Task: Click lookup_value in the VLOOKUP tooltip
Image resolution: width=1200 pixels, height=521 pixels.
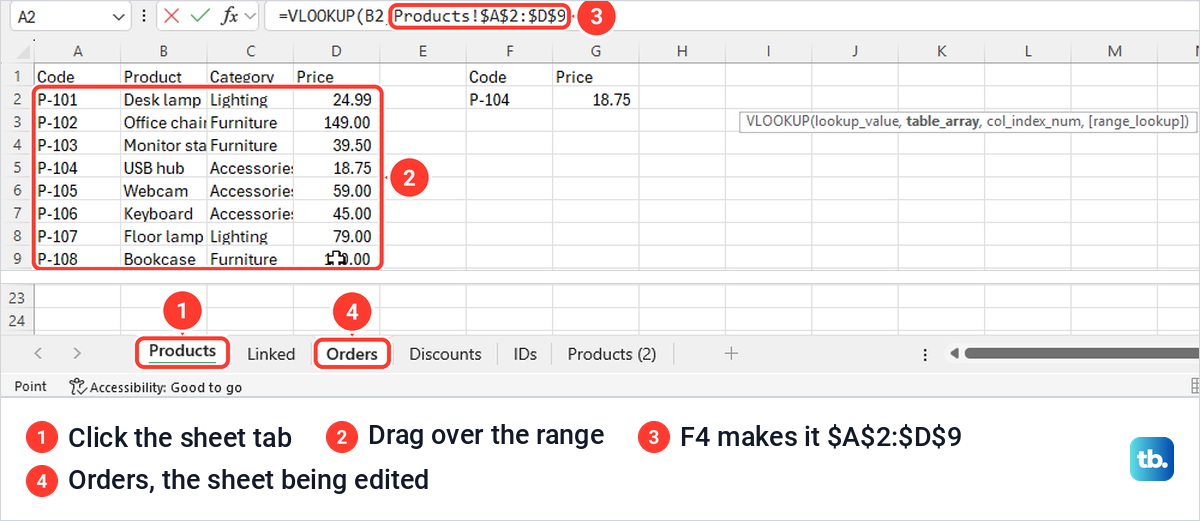Action: (x=857, y=121)
